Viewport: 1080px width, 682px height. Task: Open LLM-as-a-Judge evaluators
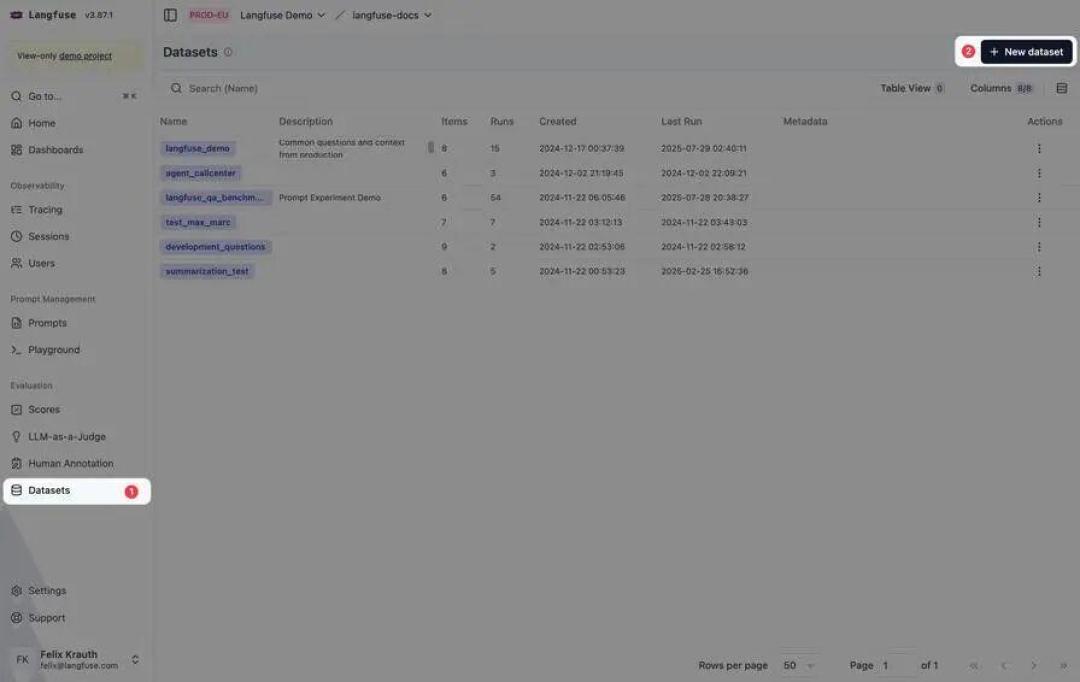pyautogui.click(x=74, y=437)
